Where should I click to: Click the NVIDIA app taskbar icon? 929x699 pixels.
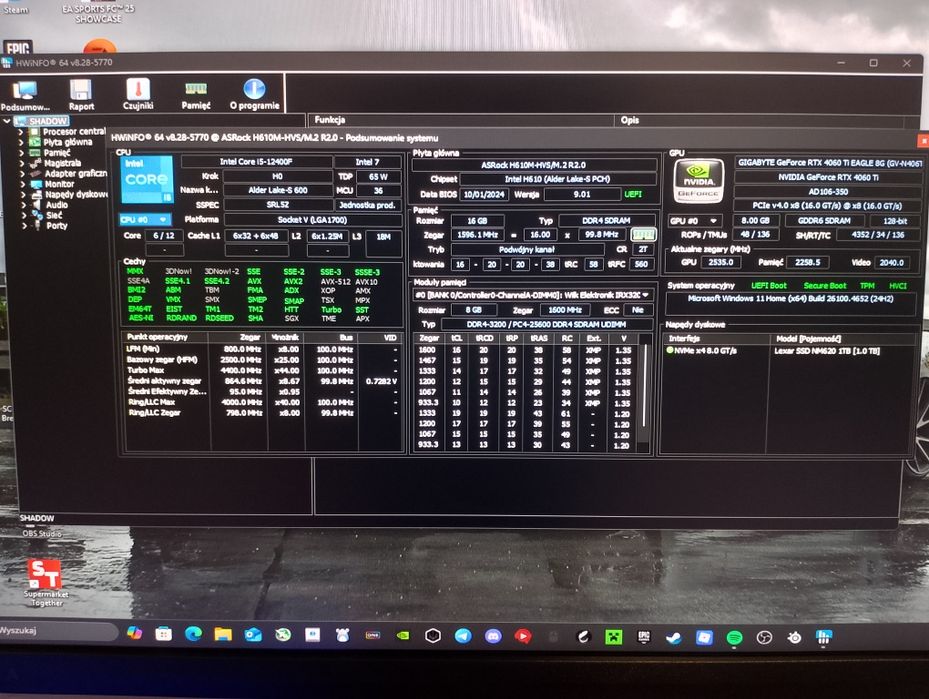tap(403, 636)
